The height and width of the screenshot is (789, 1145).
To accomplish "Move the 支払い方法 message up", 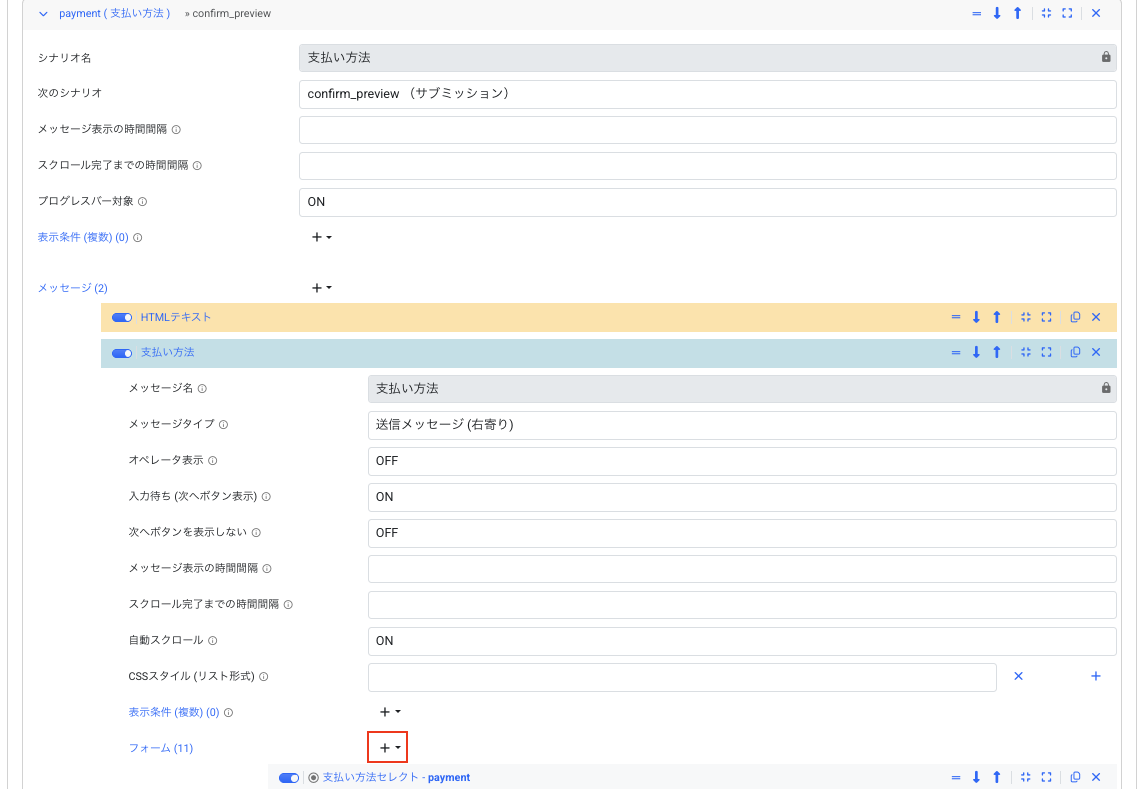I will coord(997,352).
